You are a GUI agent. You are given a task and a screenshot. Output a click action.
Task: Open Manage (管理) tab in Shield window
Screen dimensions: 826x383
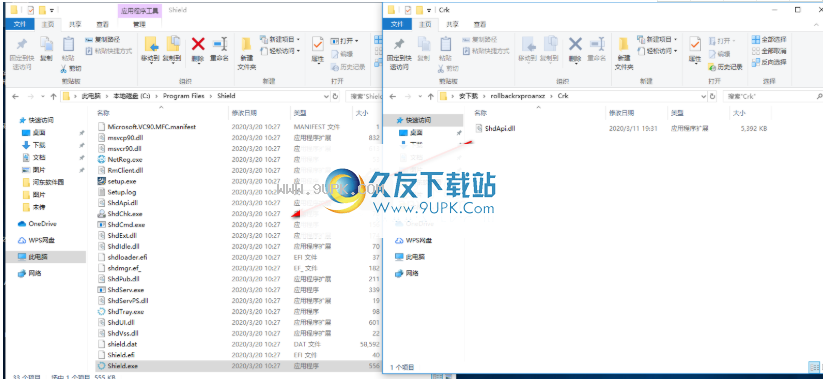pyautogui.click(x=139, y=24)
